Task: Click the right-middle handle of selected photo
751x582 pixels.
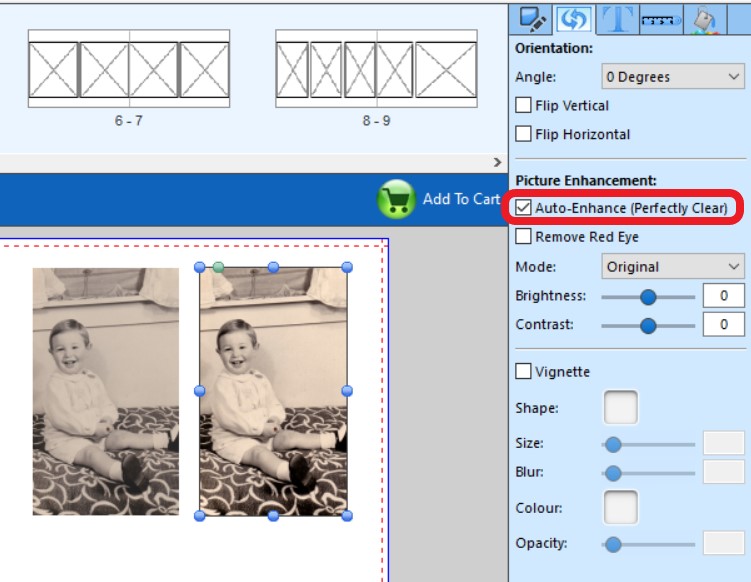Action: 347,391
